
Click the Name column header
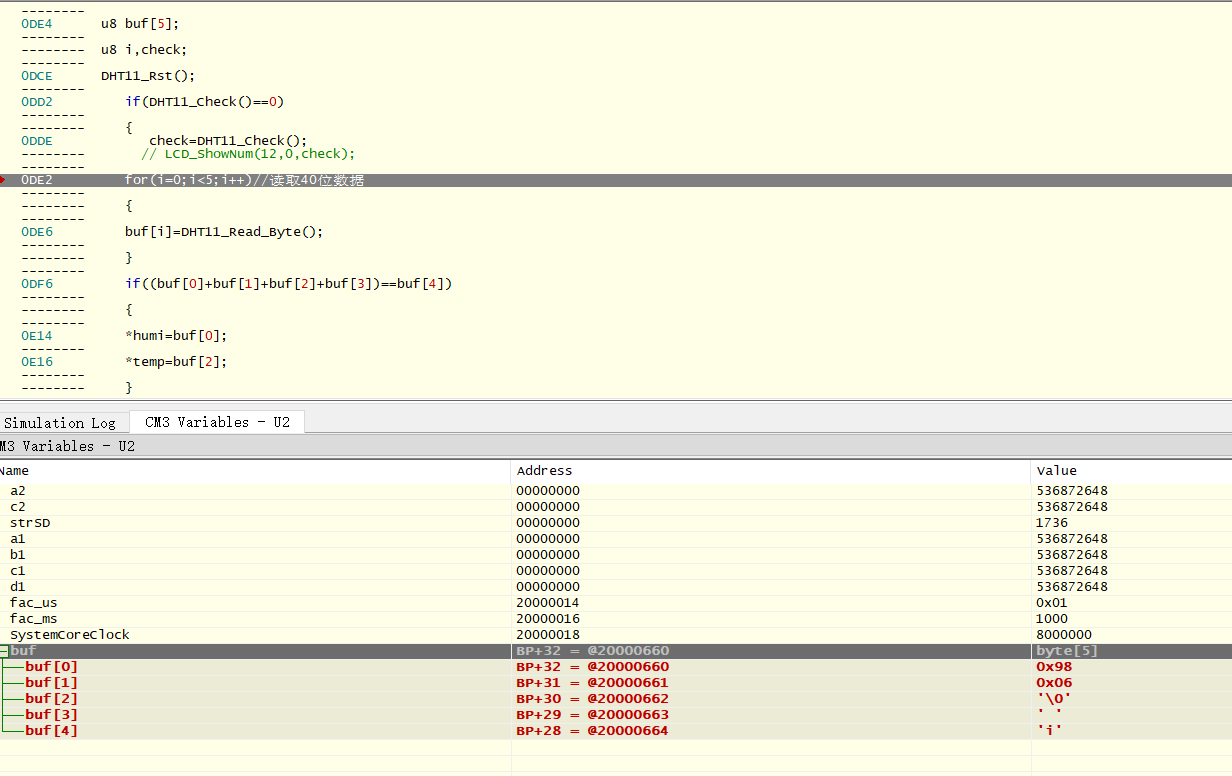click(x=255, y=471)
